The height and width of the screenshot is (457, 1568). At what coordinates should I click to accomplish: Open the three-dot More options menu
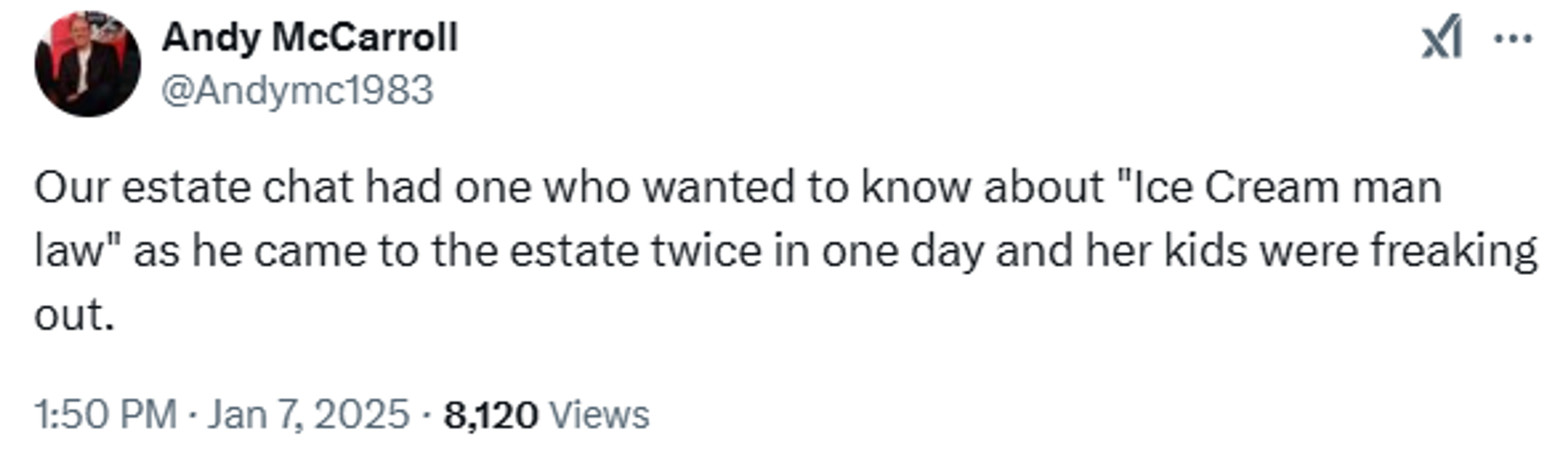(x=1513, y=38)
